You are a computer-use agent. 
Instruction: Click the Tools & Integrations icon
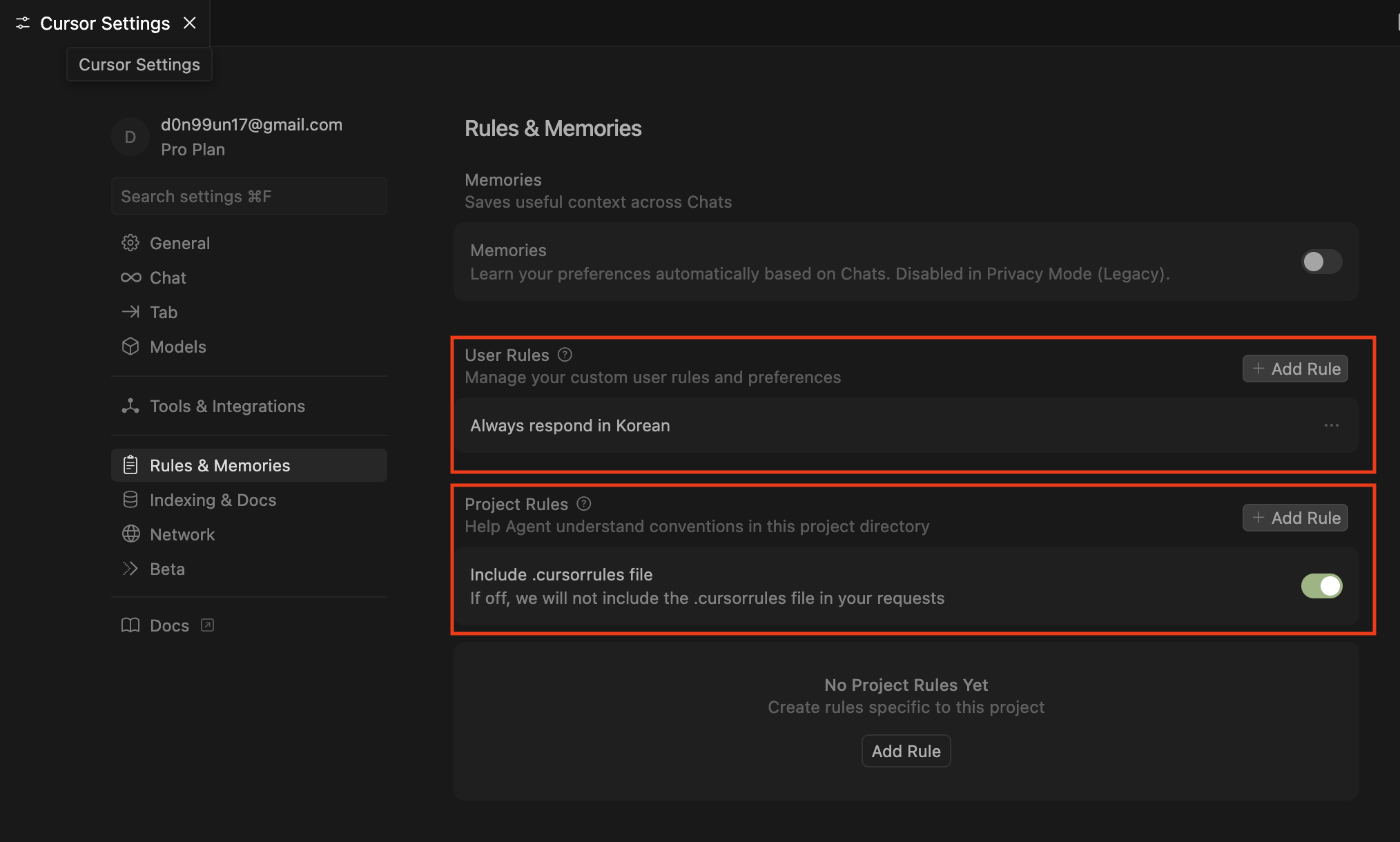pyautogui.click(x=130, y=406)
